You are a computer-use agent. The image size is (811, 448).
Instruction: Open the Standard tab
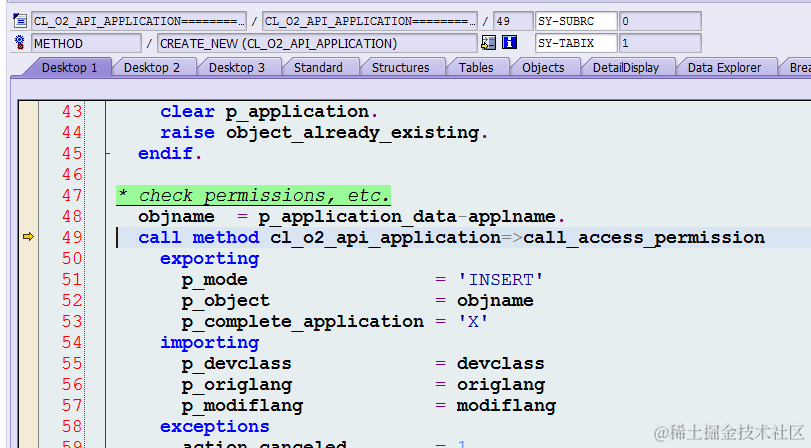point(318,68)
